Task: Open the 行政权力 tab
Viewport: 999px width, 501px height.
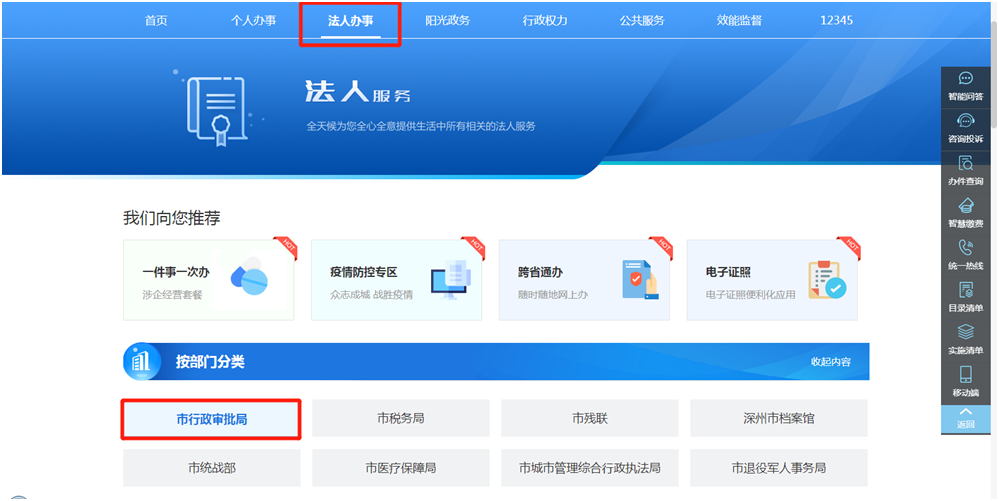Action: (x=545, y=20)
